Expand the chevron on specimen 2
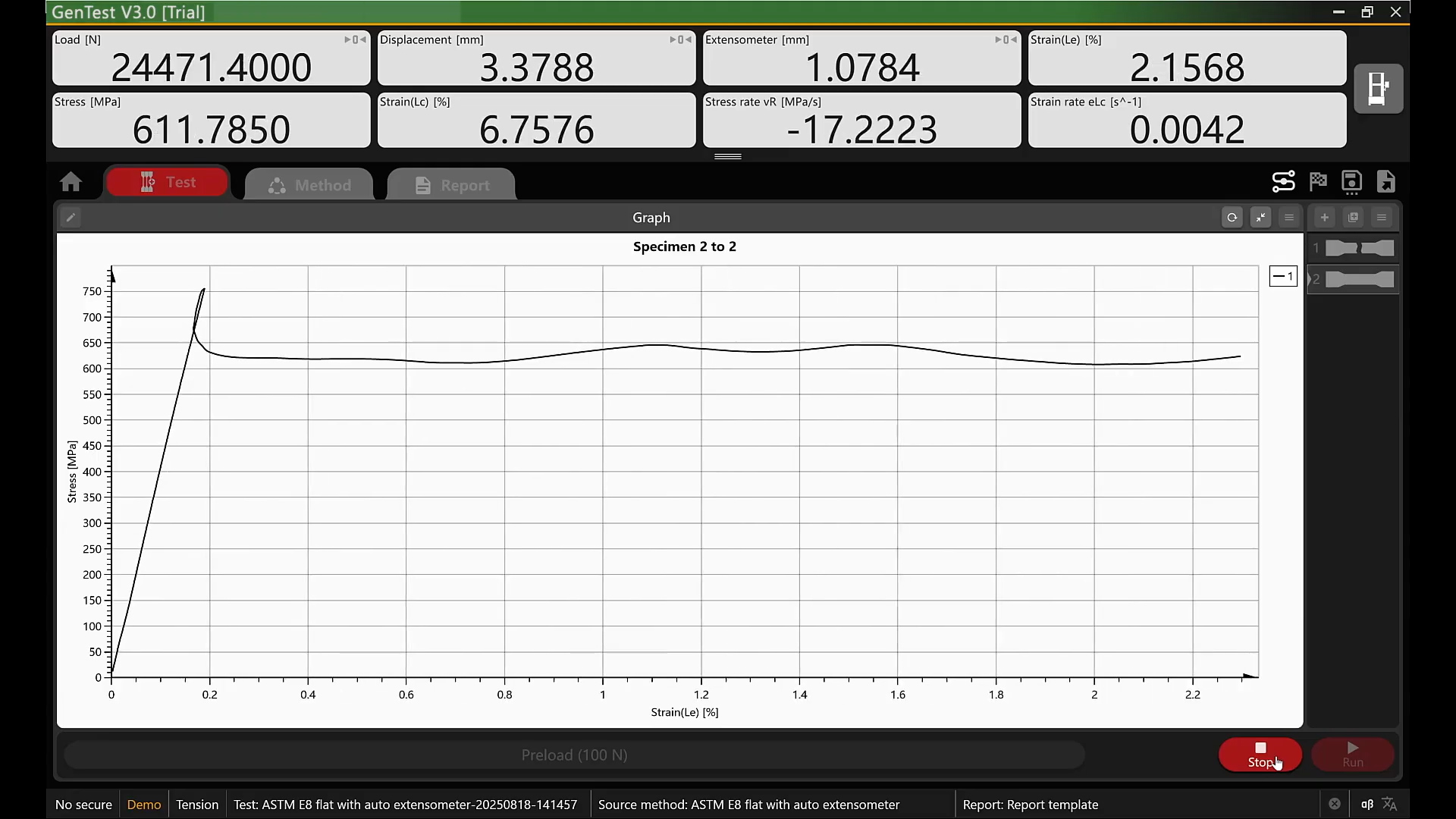 pyautogui.click(x=1310, y=279)
